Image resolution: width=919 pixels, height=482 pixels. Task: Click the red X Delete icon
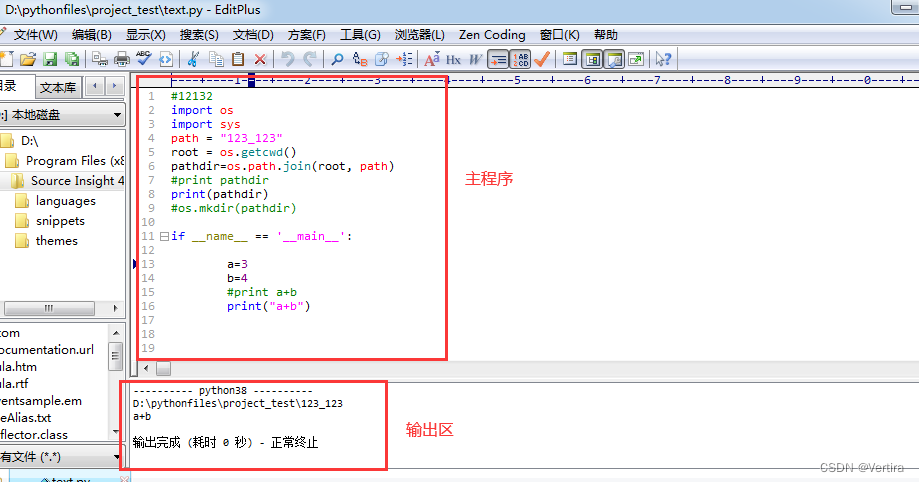coord(260,59)
